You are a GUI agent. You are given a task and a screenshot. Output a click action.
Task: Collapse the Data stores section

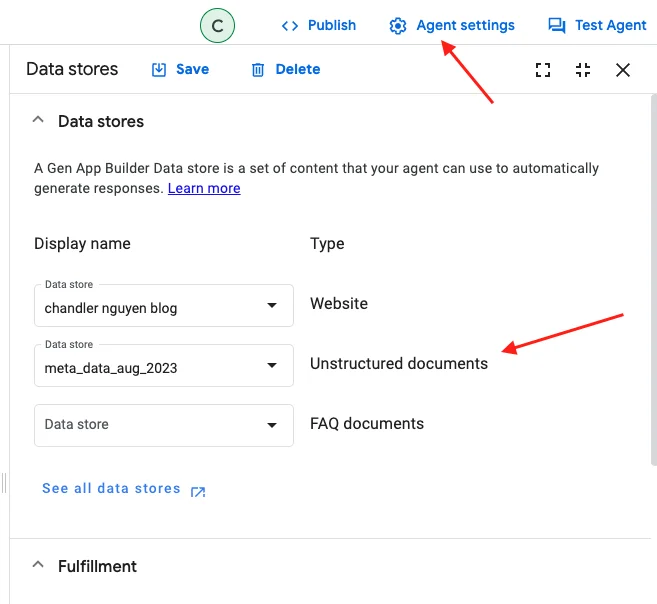coord(38,121)
